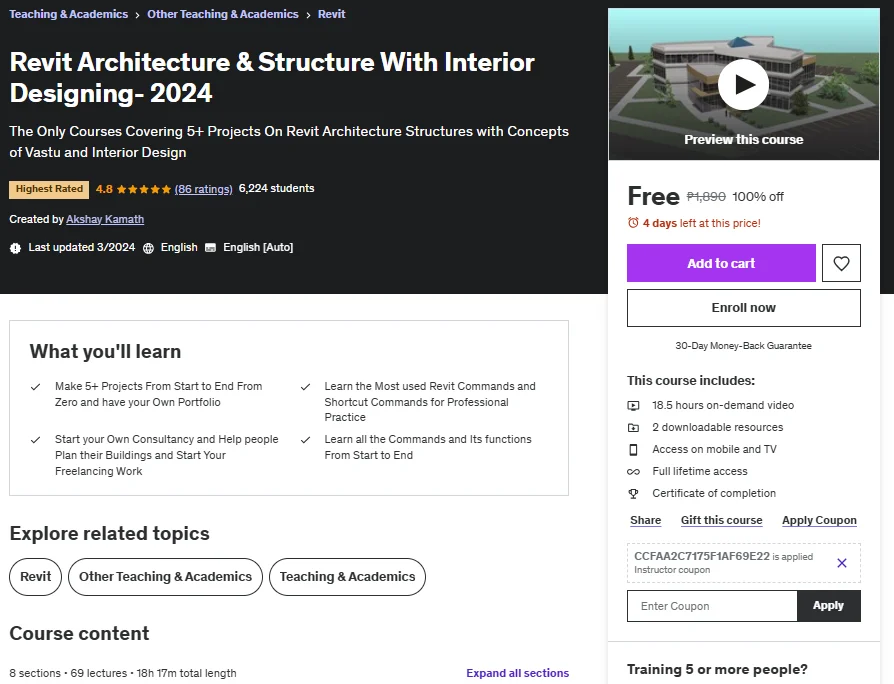
Task: Click the closed captions icon beside English [Auto]
Action: 210,248
